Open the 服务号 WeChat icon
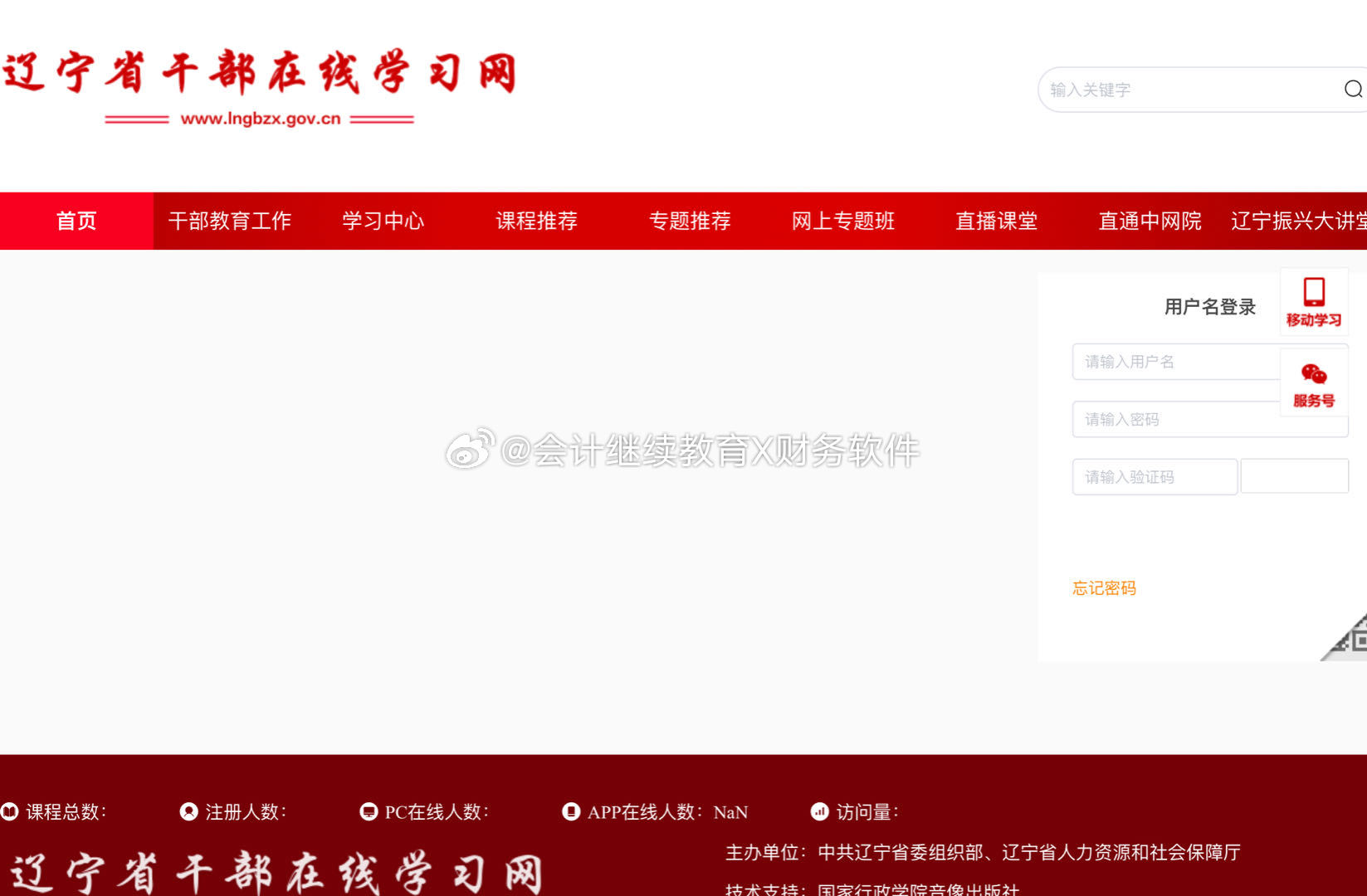This screenshot has width=1367, height=896. (1314, 382)
